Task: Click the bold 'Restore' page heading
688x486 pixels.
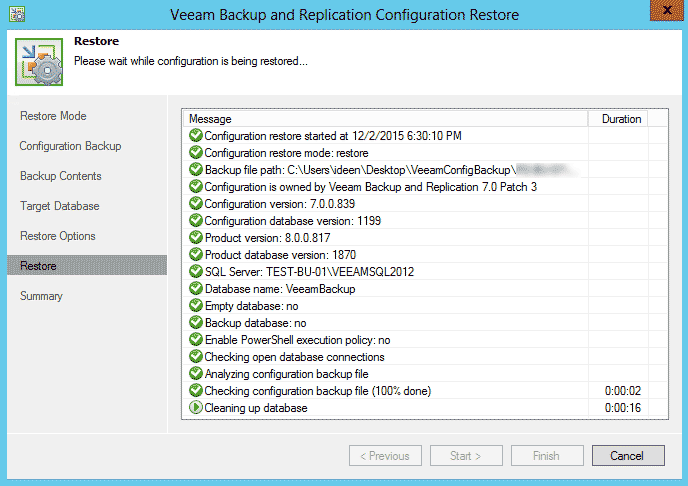Action: tap(97, 41)
